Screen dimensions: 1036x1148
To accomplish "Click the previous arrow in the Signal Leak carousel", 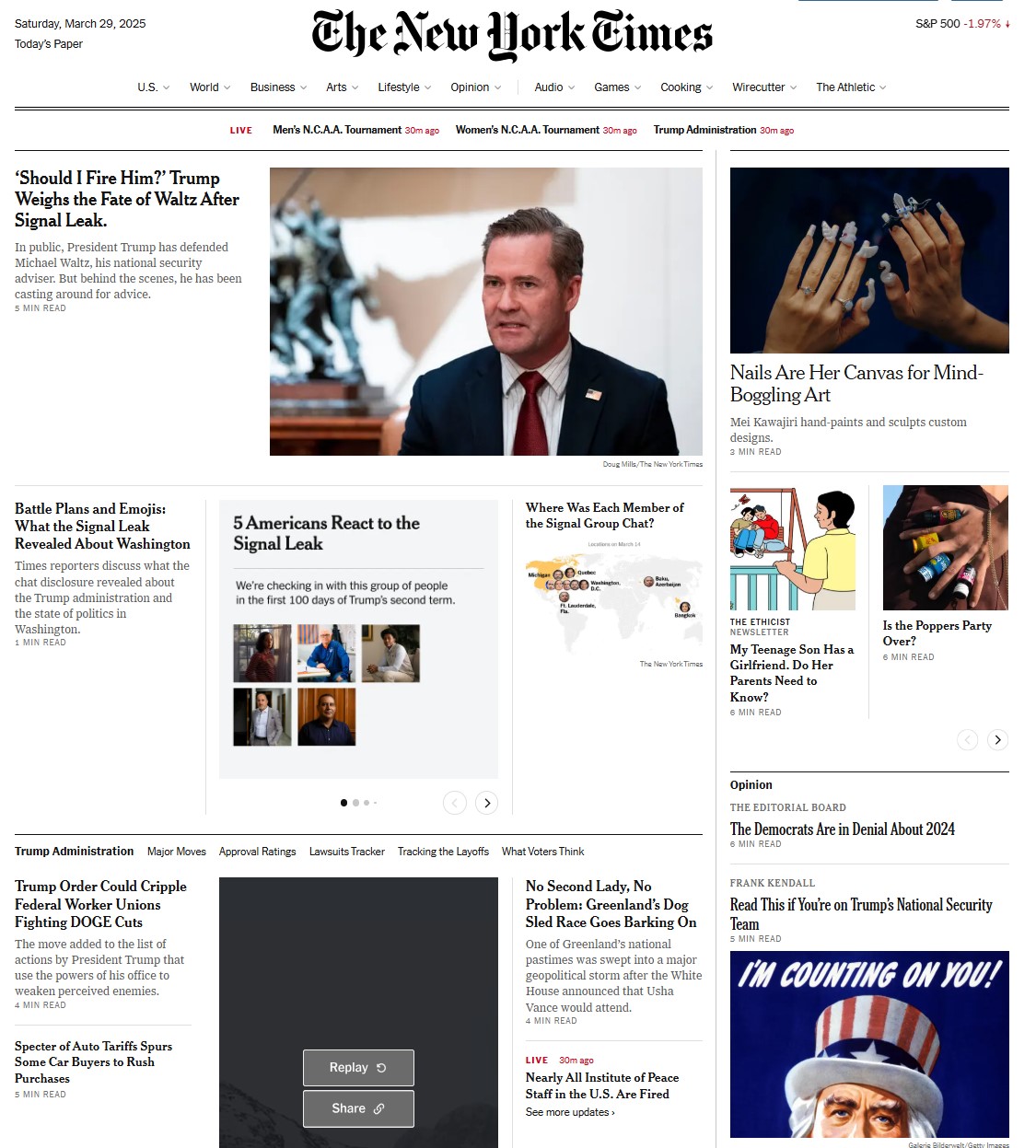I will [x=455, y=803].
